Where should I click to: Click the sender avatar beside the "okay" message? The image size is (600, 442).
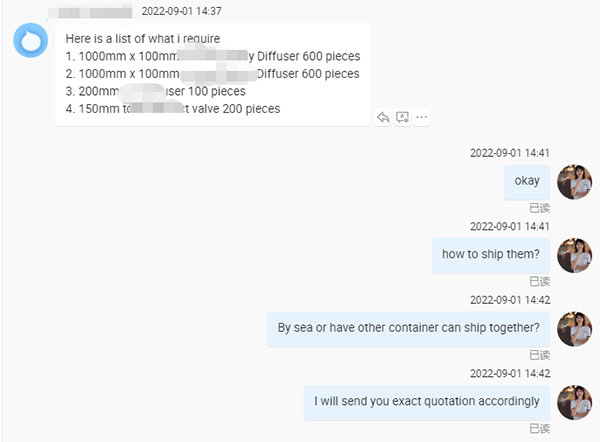574,182
